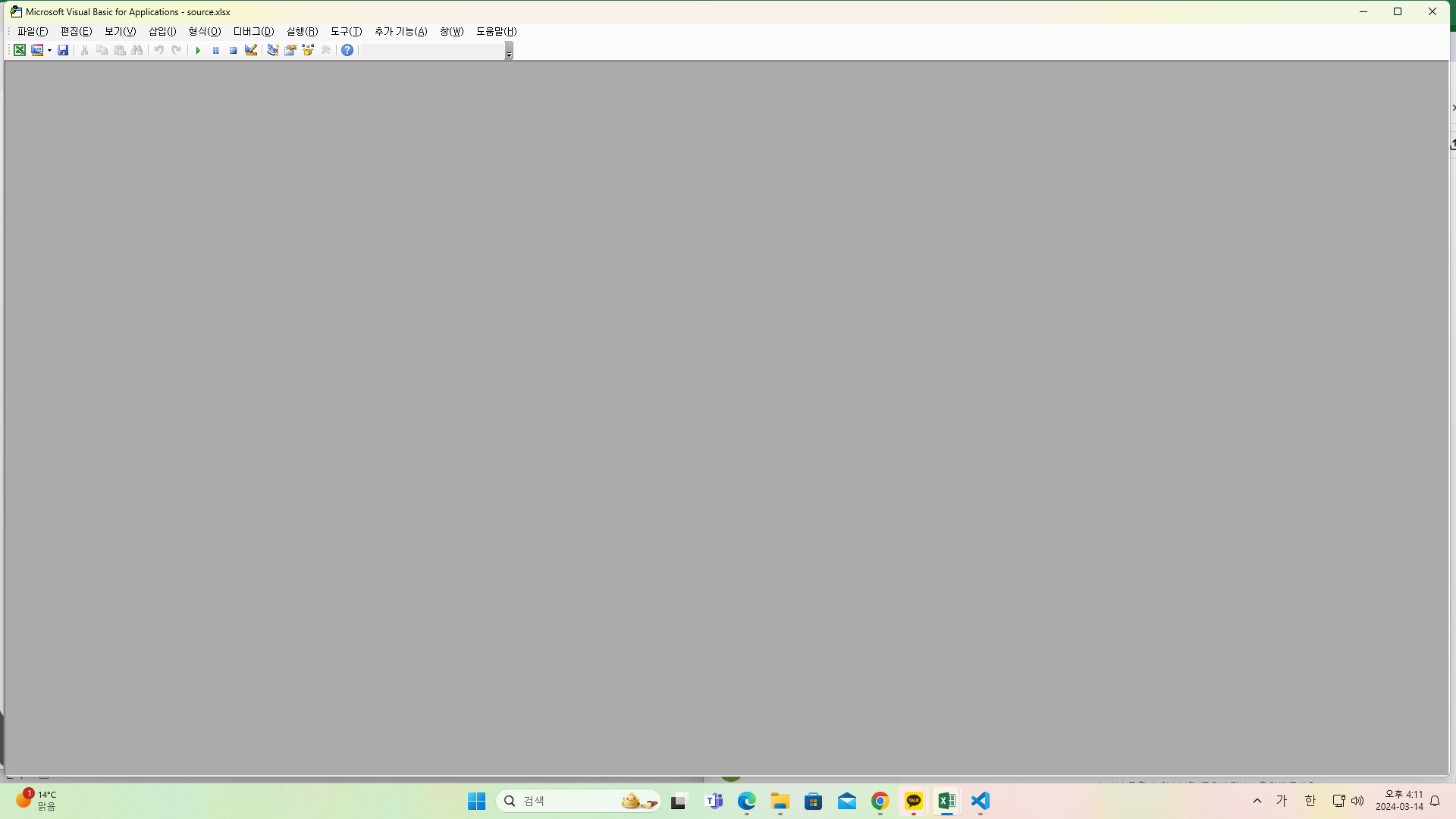Open Visual Basic Help question mark icon

point(347,50)
